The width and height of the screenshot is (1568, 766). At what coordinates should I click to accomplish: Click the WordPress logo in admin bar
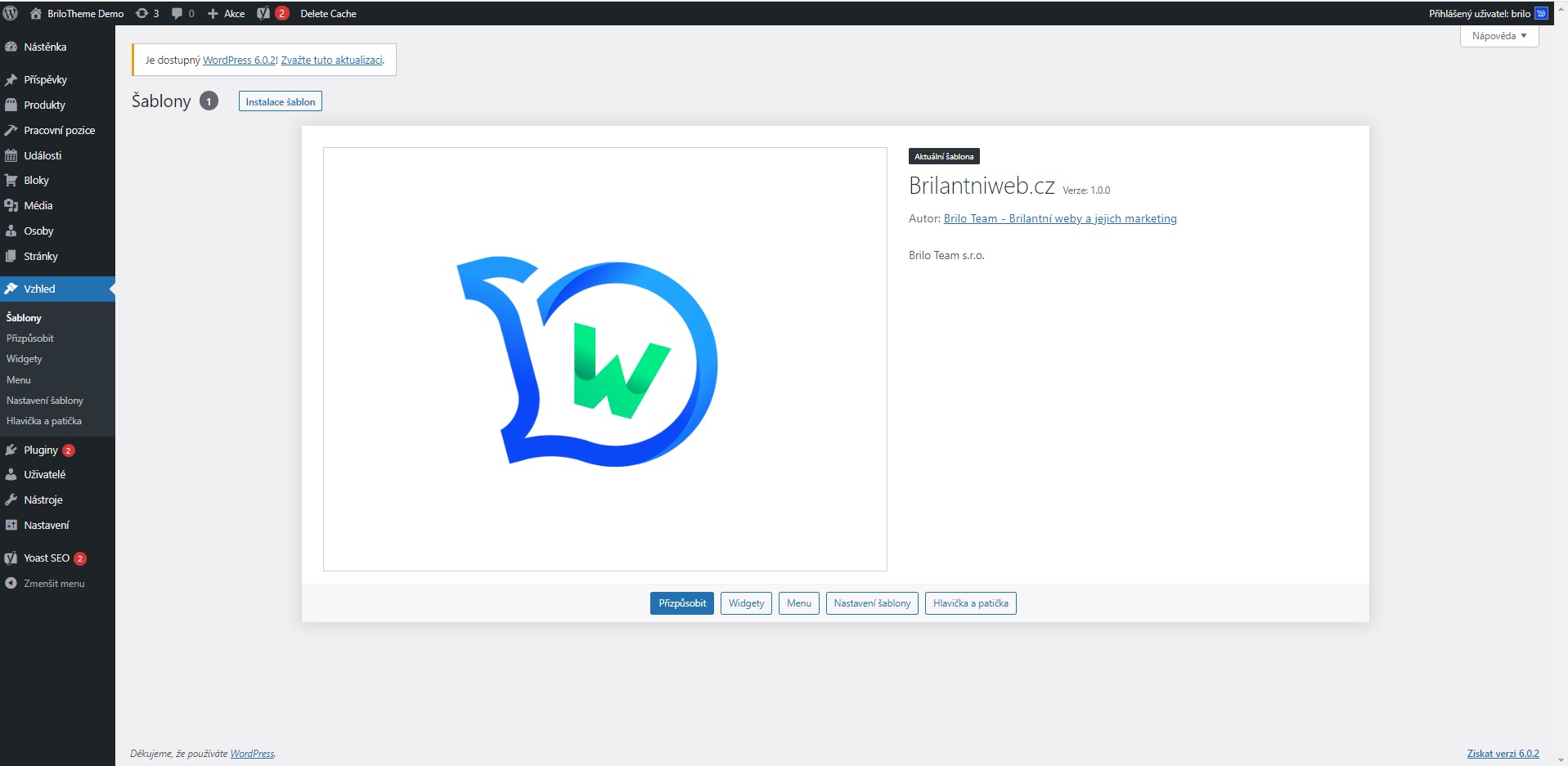pyautogui.click(x=11, y=13)
